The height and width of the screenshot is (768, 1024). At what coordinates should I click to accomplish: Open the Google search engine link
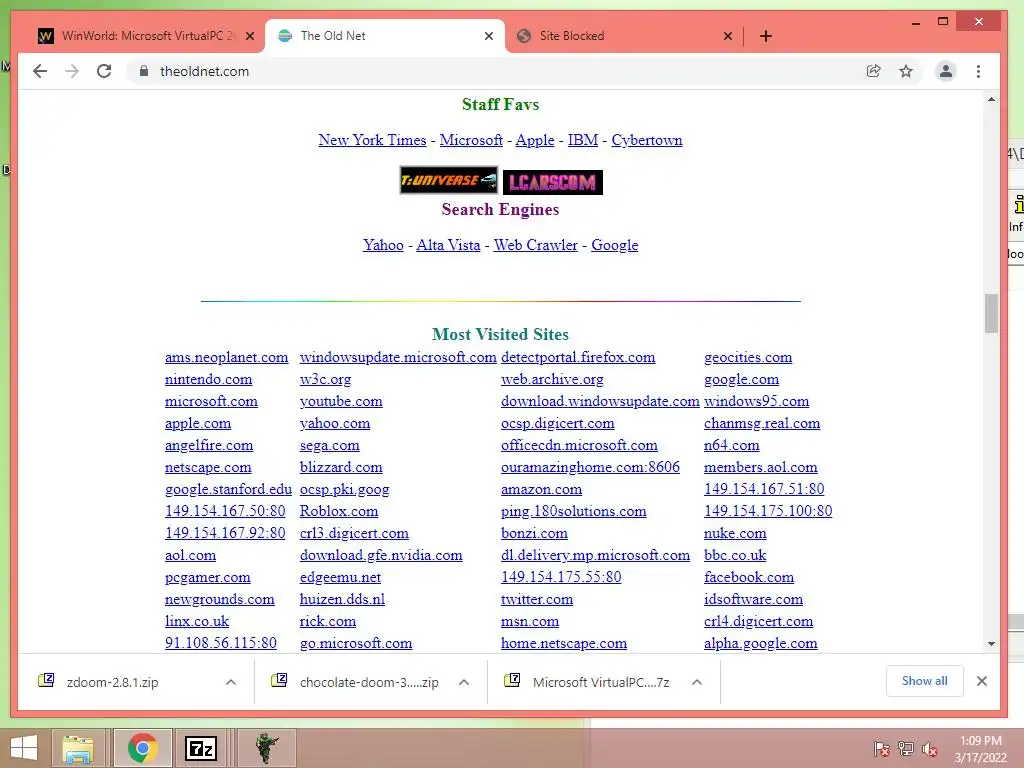tap(615, 245)
